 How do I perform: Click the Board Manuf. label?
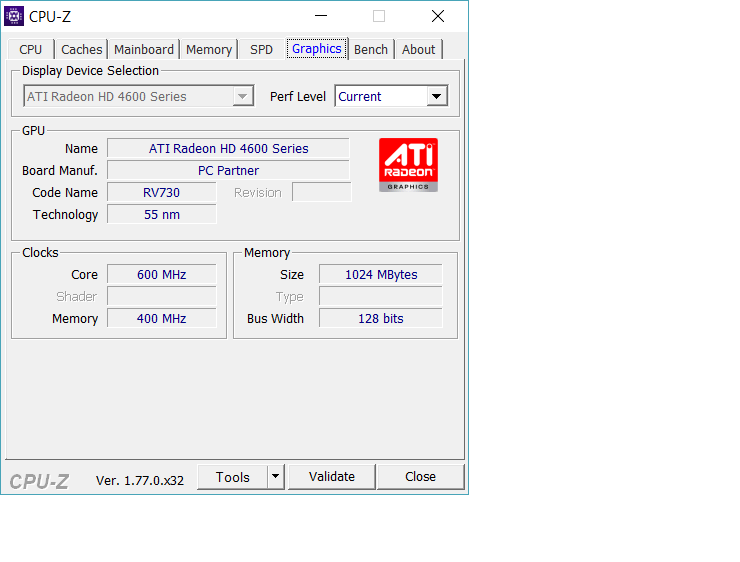pyautogui.click(x=60, y=170)
